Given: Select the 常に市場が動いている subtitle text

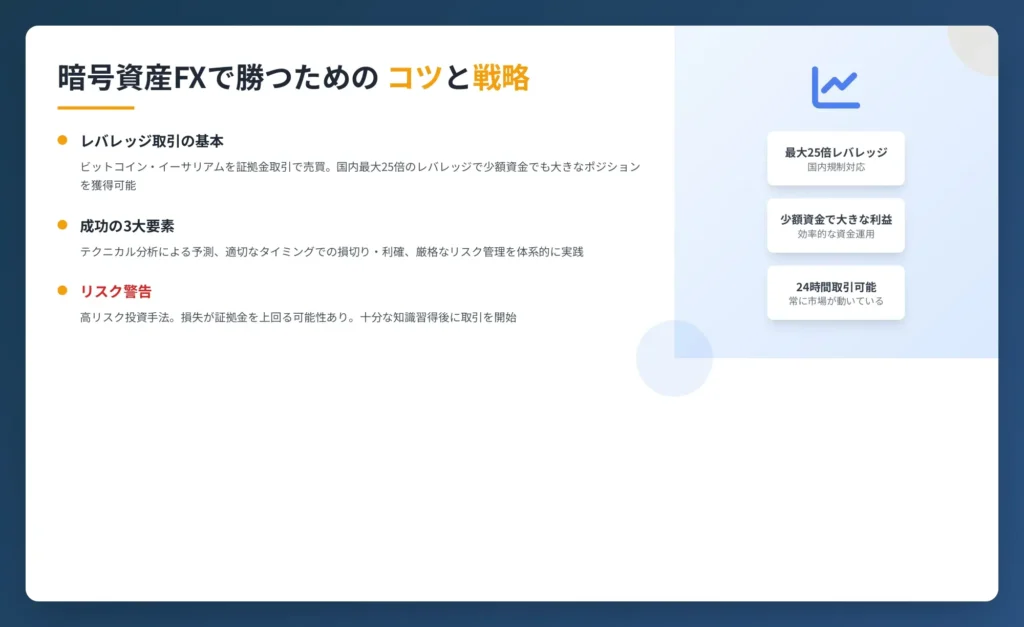Looking at the screenshot, I should click(x=835, y=301).
